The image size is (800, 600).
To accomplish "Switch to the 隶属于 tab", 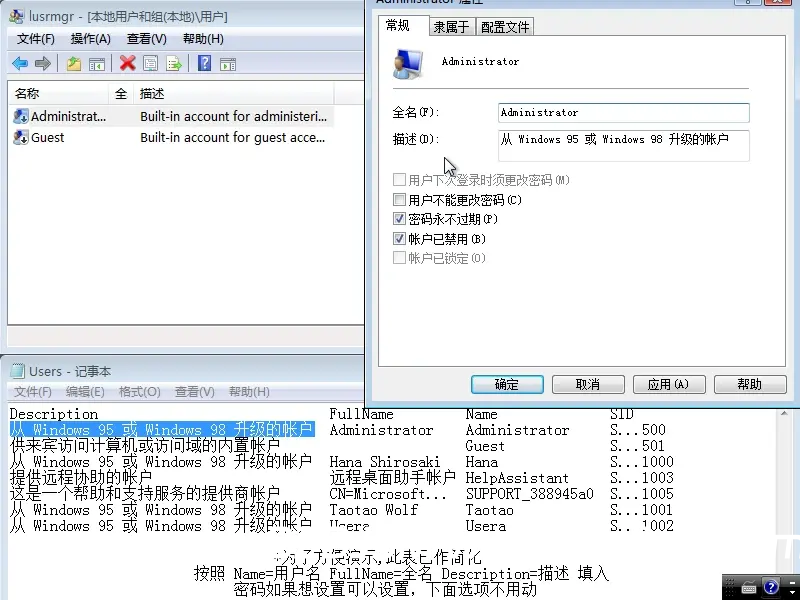I will (x=452, y=27).
